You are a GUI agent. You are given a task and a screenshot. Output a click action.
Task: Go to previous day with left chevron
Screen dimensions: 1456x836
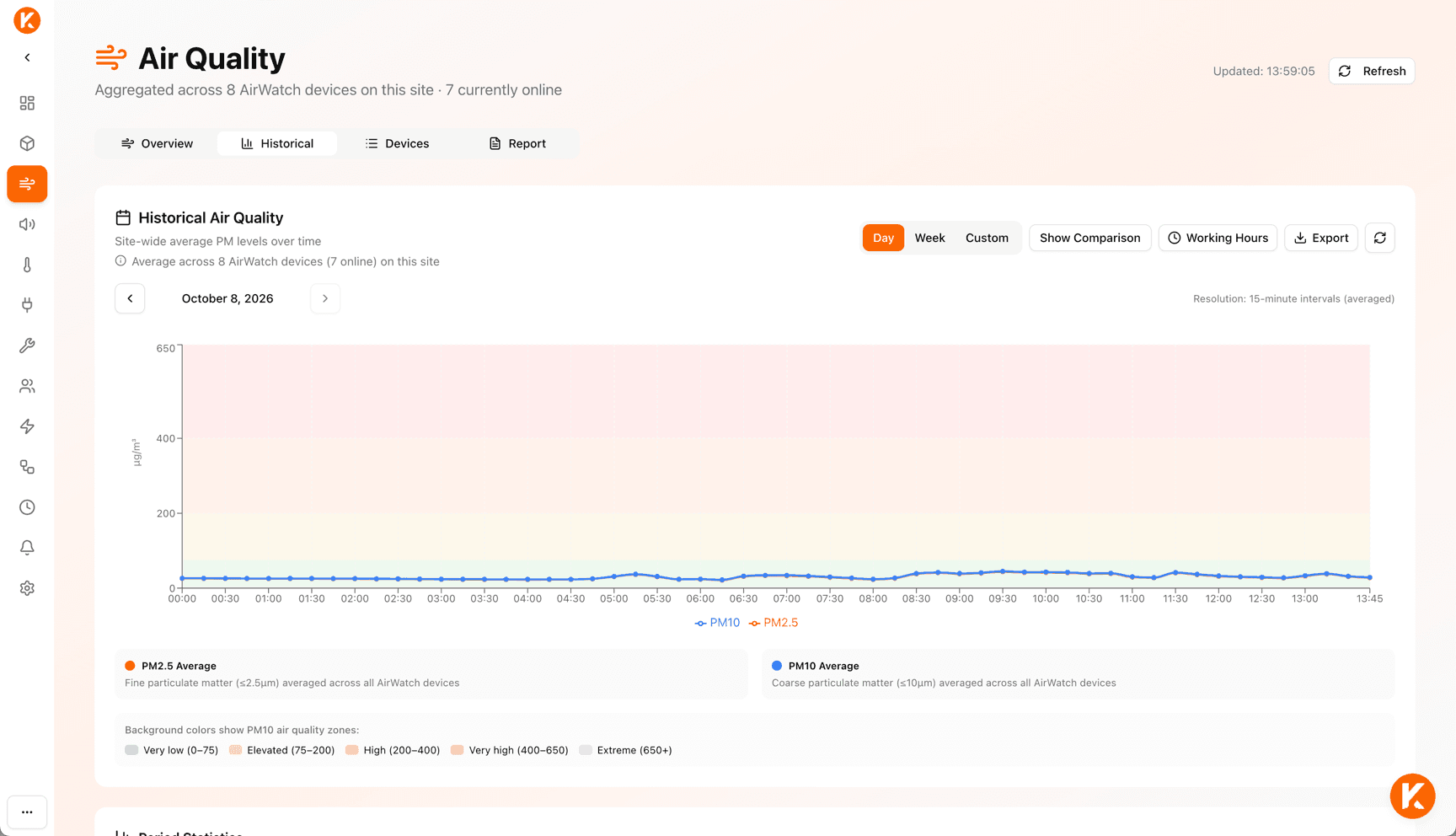pyautogui.click(x=130, y=298)
